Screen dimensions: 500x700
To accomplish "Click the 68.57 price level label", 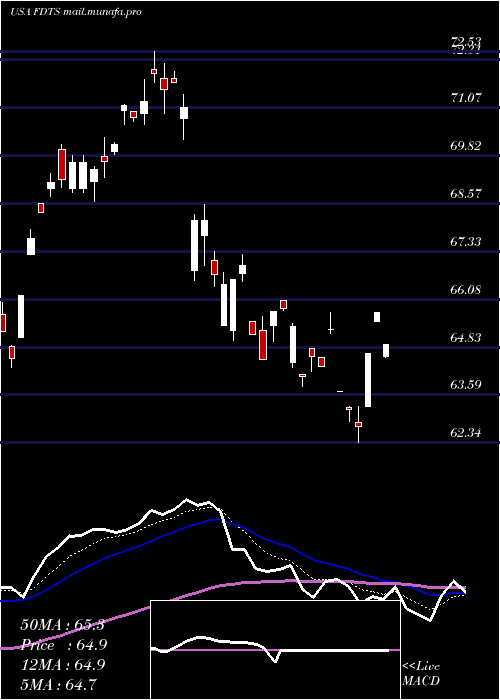I will tap(466, 193).
